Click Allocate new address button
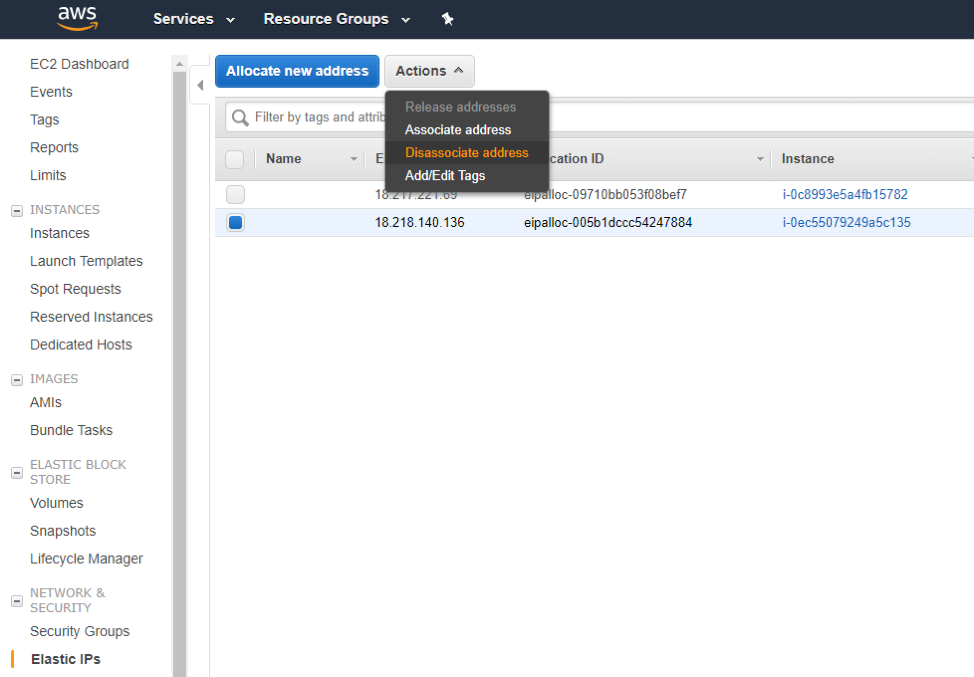Image resolution: width=974 pixels, height=677 pixels. (x=297, y=71)
